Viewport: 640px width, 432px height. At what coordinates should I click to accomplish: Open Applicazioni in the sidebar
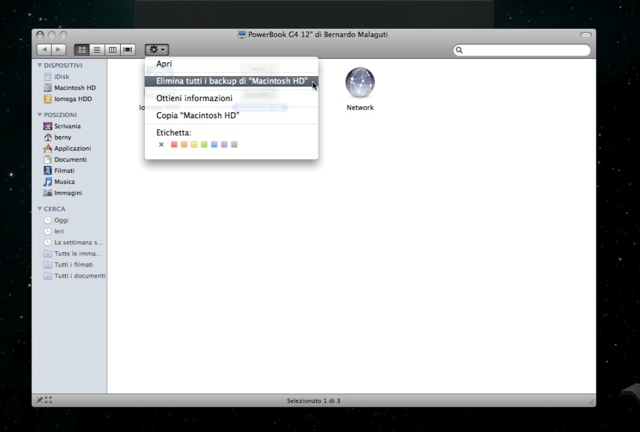[x=69, y=148]
